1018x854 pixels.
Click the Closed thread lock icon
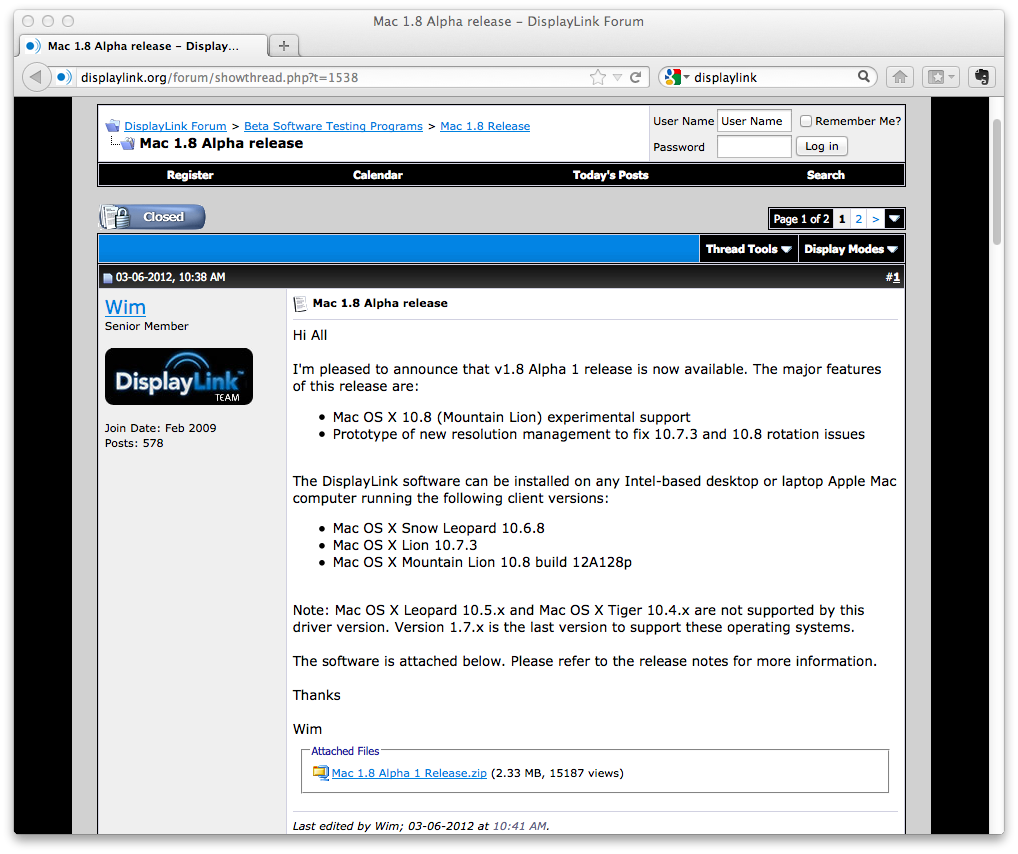point(116,217)
